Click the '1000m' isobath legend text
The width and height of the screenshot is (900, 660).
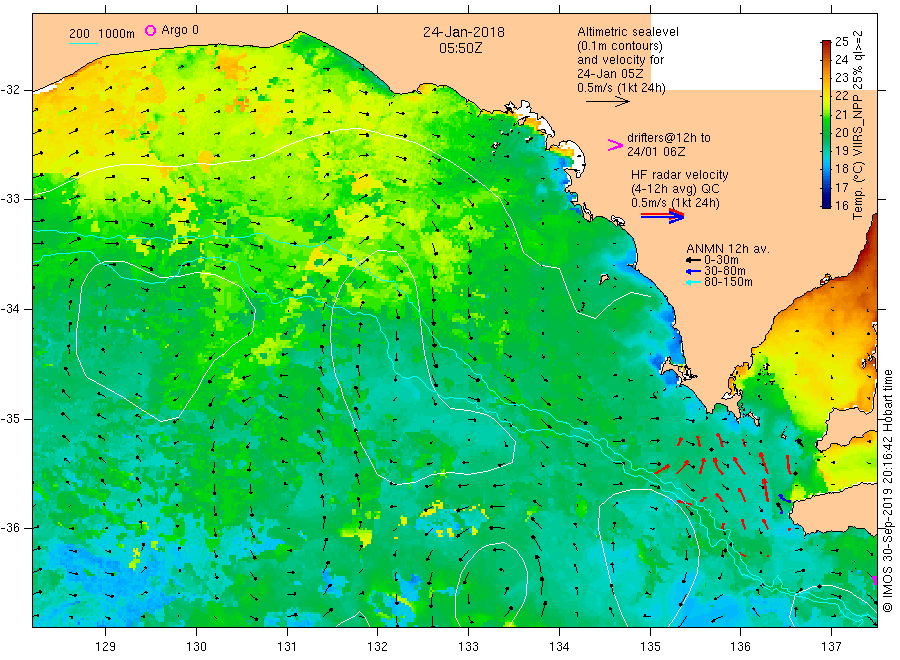(x=117, y=34)
